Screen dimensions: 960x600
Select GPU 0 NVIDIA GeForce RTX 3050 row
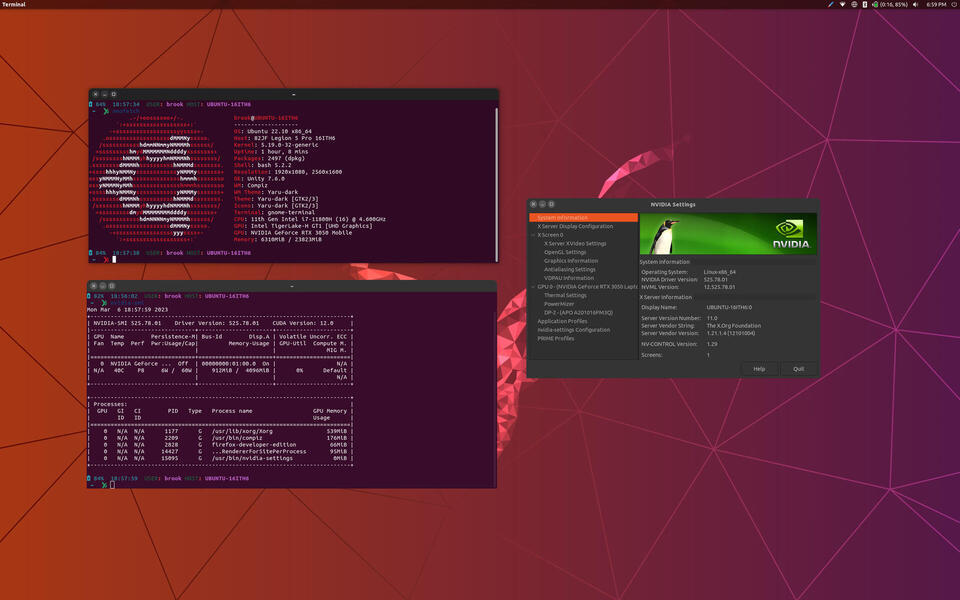(x=587, y=287)
